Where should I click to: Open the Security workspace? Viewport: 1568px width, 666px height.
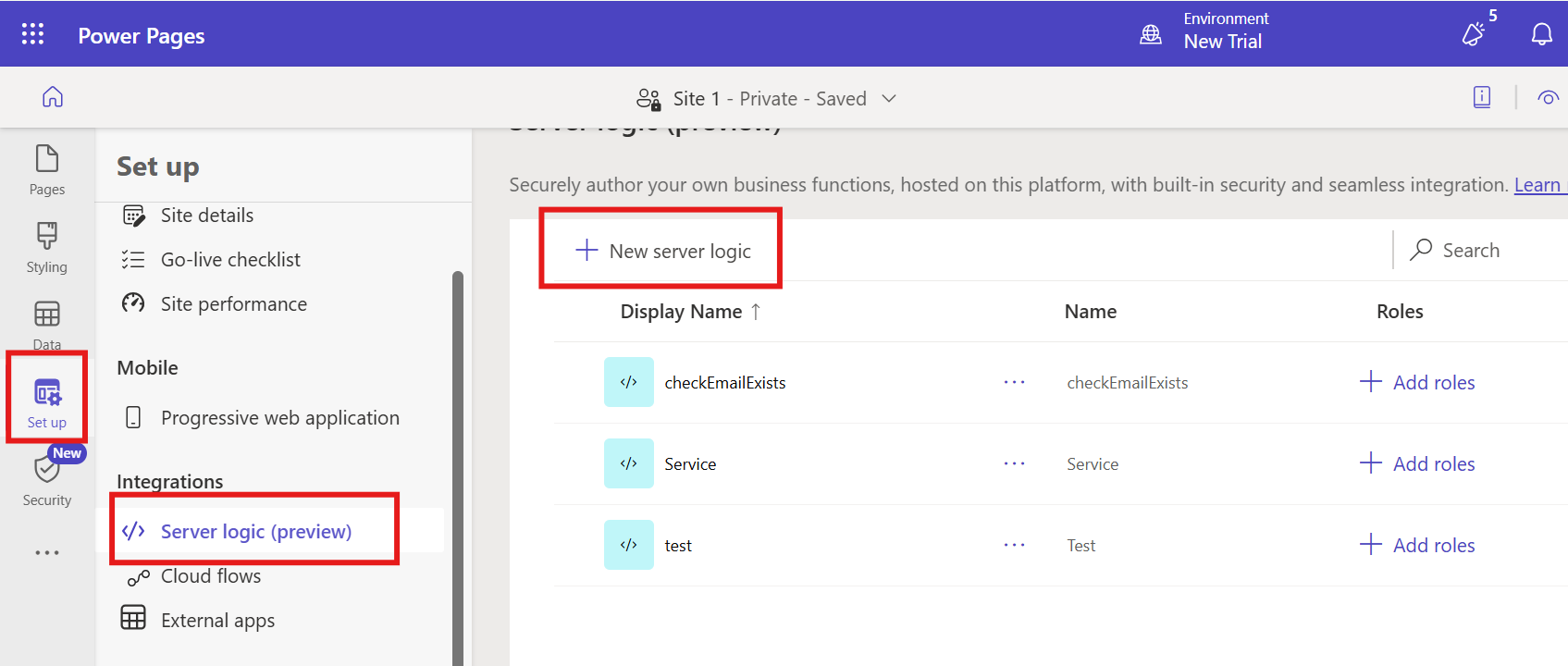click(x=47, y=480)
